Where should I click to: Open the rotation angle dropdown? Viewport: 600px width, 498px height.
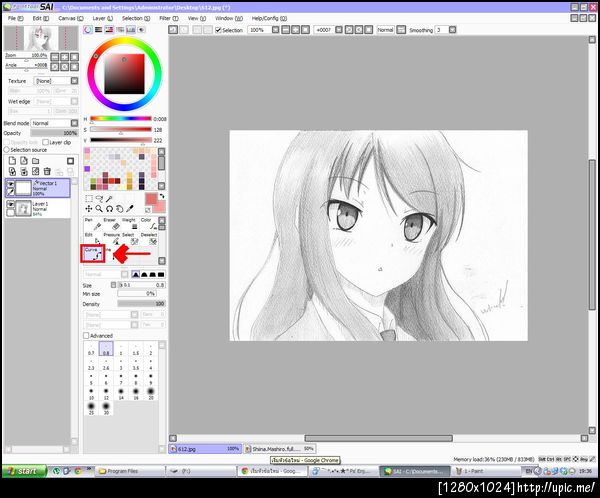(x=339, y=29)
